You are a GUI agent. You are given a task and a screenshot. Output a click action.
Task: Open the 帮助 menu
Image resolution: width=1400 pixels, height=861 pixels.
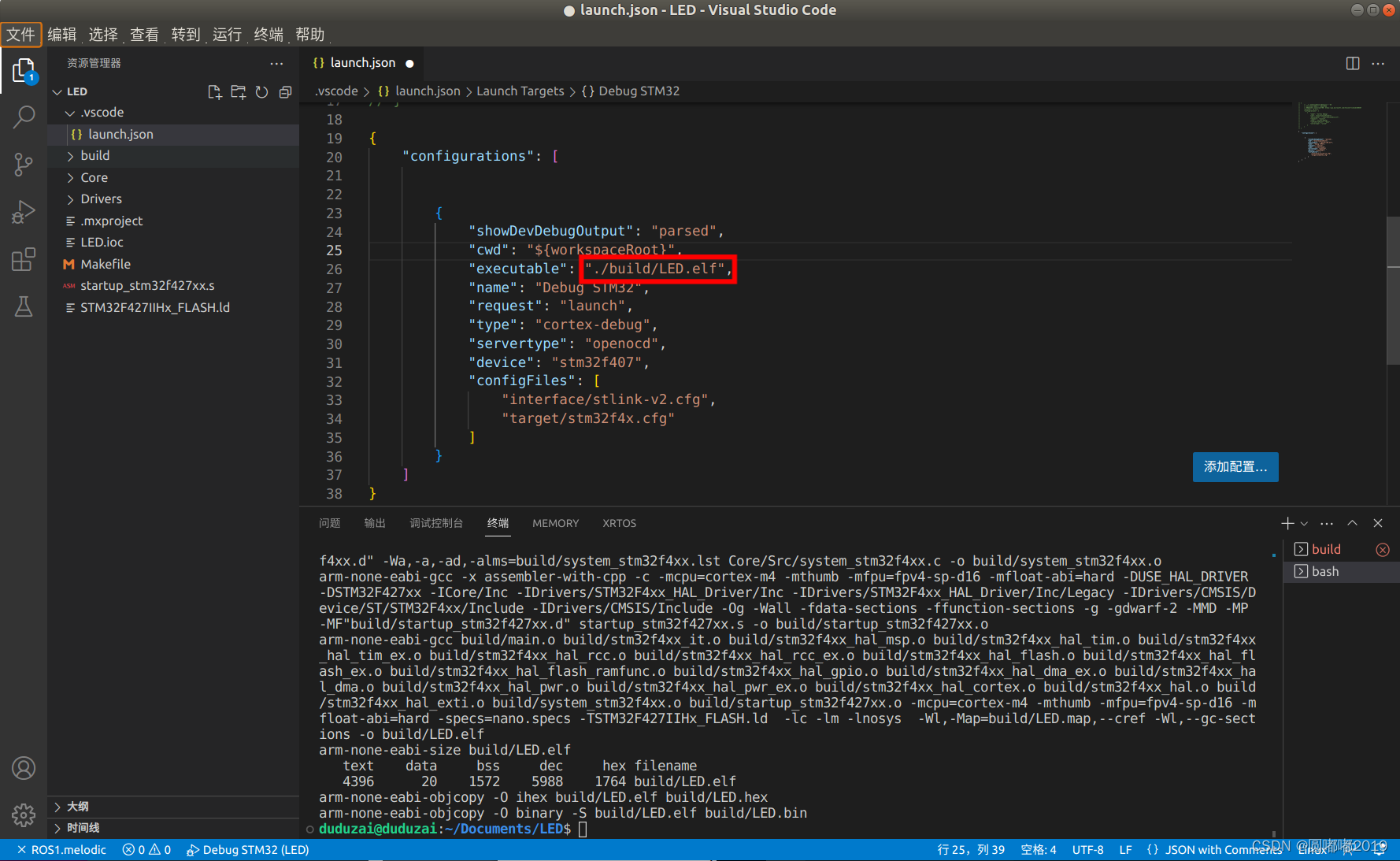pyautogui.click(x=309, y=35)
